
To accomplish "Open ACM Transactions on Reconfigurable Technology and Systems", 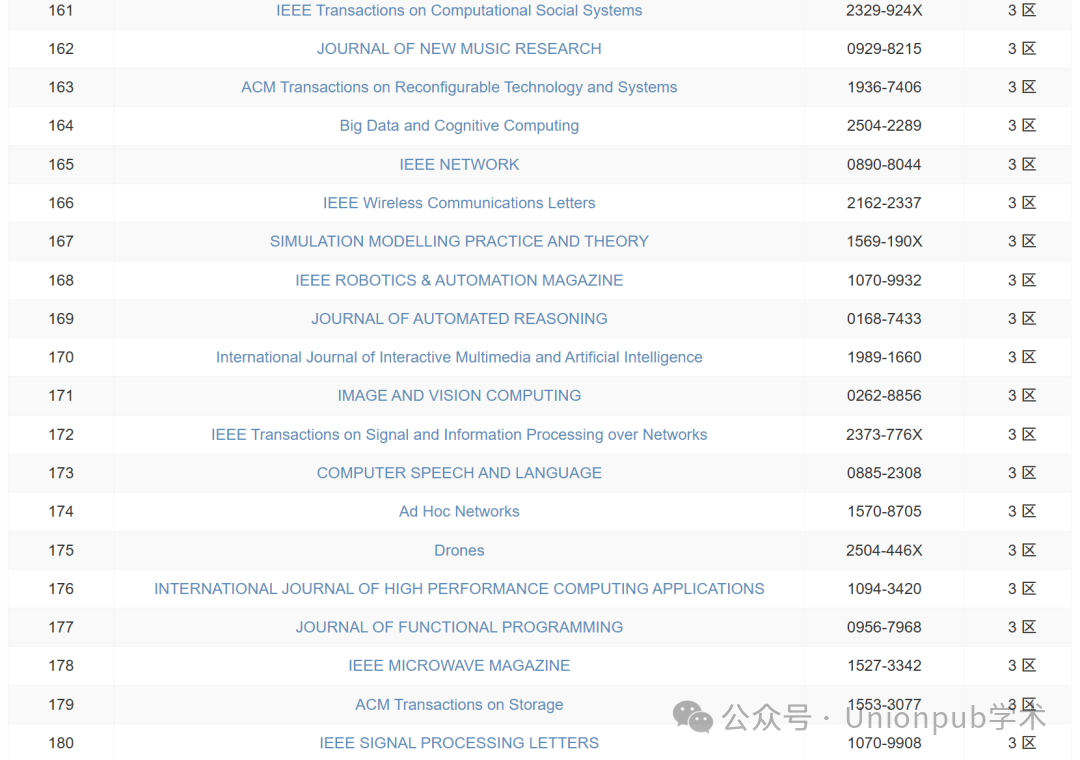I will [459, 88].
